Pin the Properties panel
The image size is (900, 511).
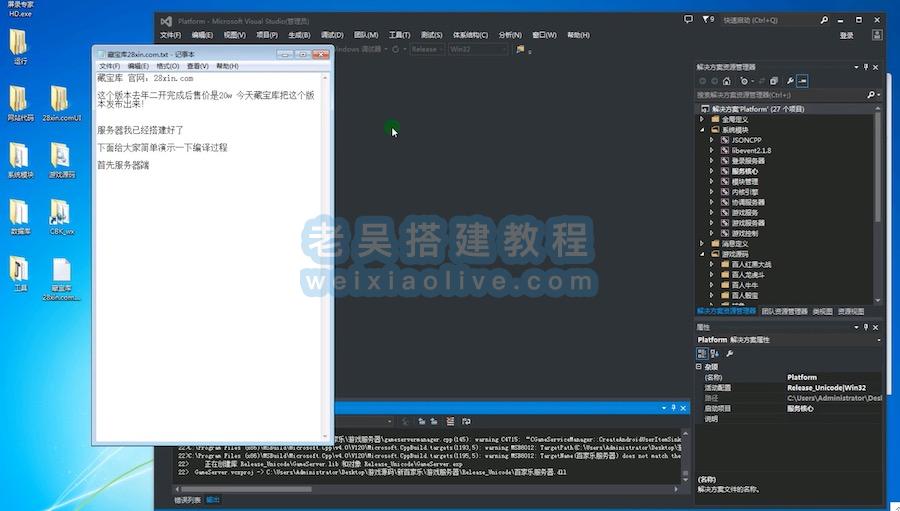866,327
